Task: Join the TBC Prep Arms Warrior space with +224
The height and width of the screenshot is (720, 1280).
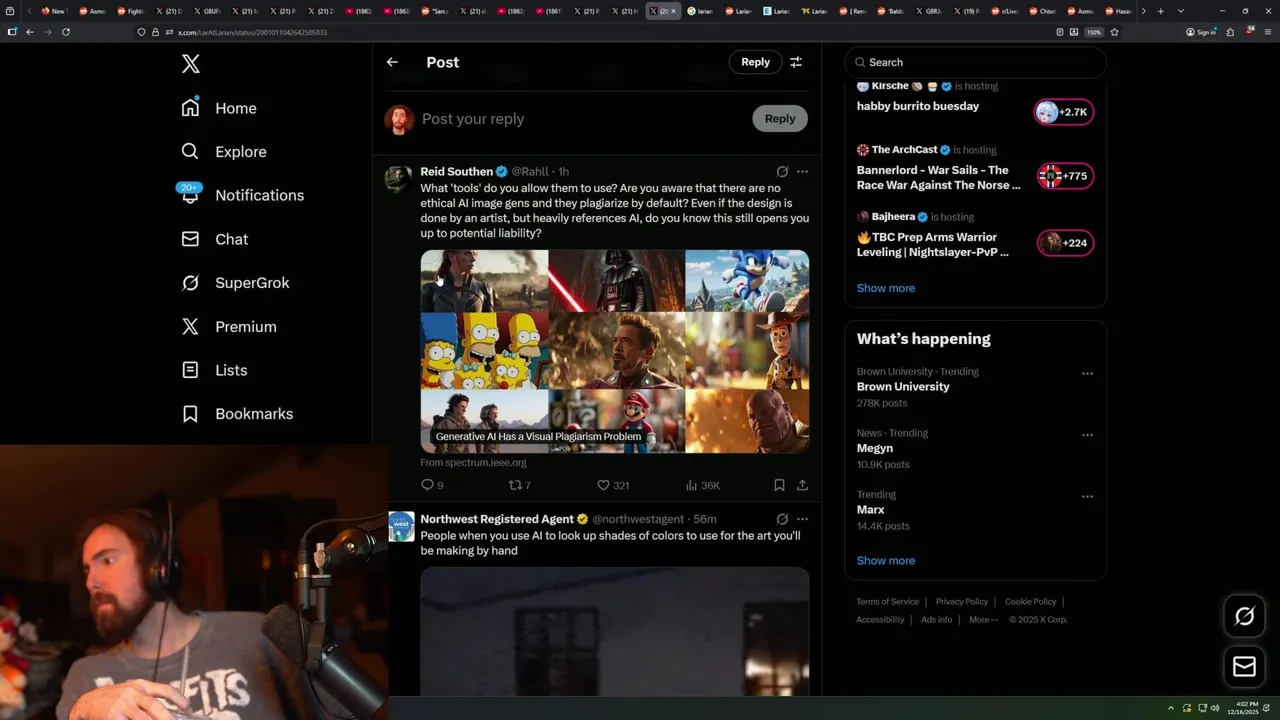Action: (x=1064, y=243)
